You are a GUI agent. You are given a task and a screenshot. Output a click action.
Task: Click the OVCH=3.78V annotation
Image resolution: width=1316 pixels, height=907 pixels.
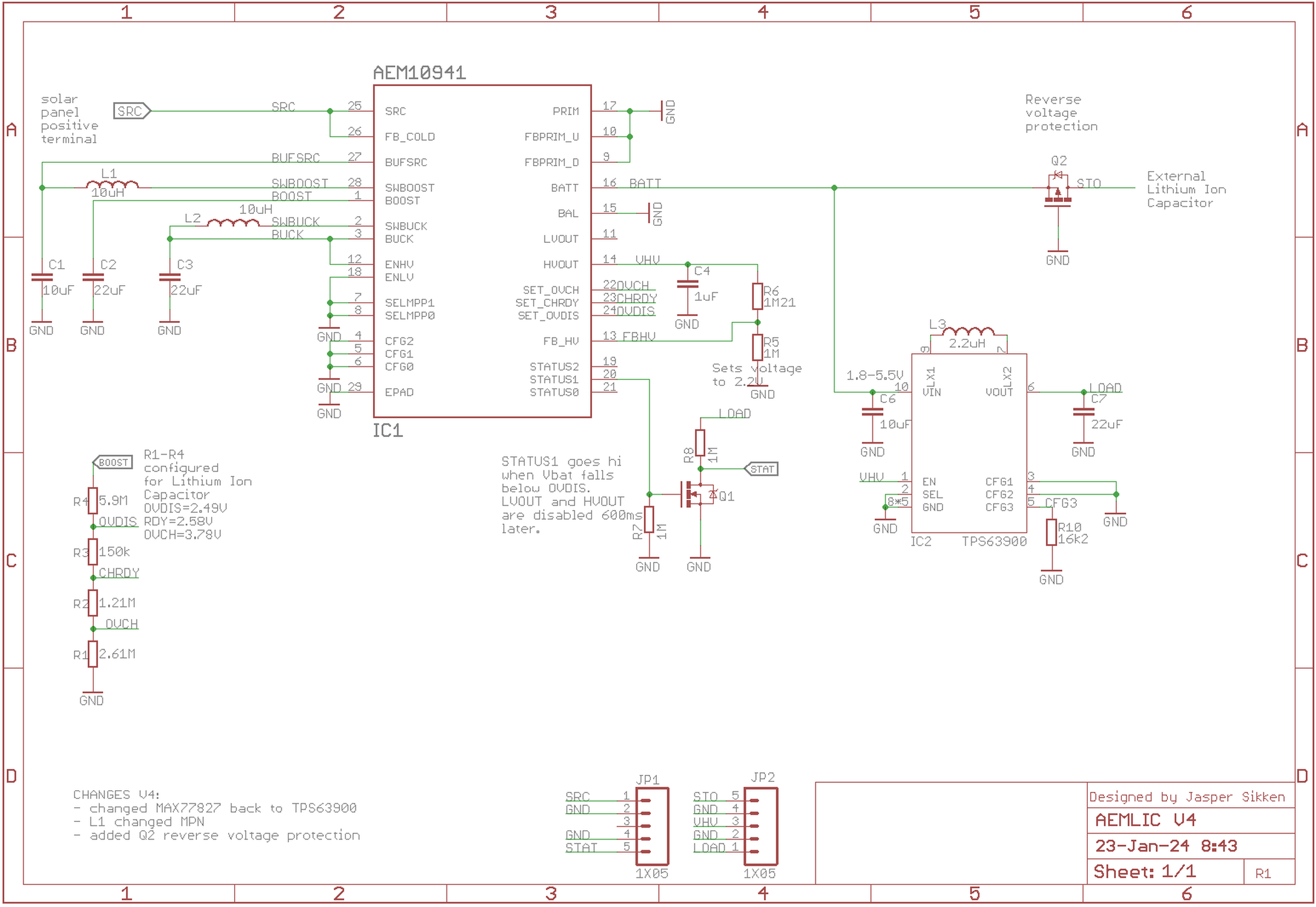pyautogui.click(x=183, y=535)
